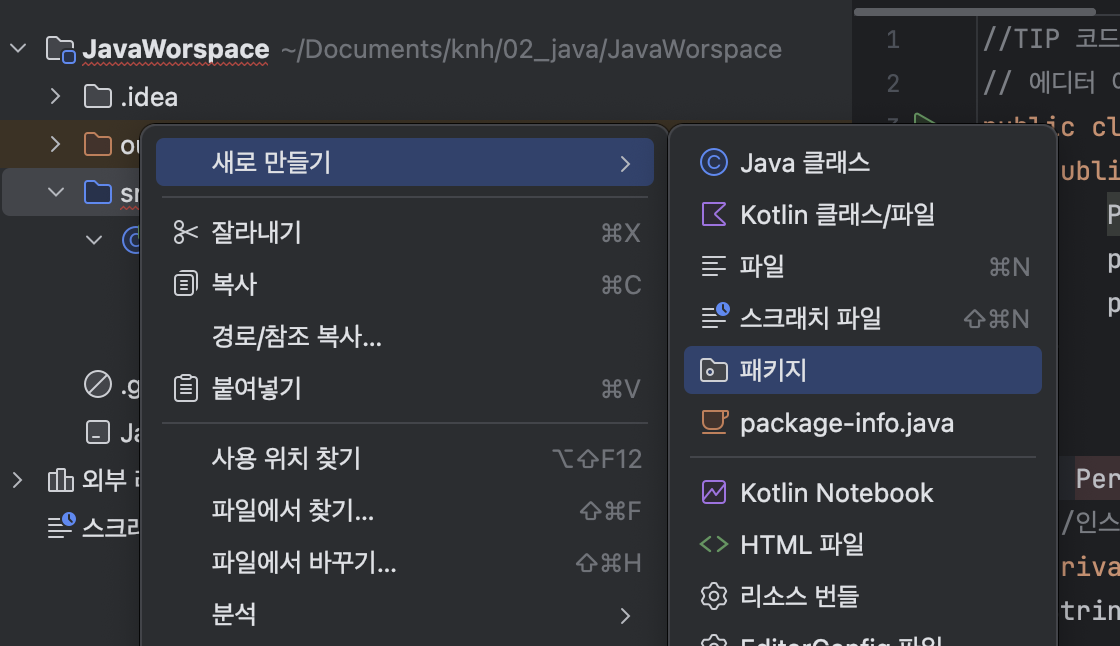Viewport: 1120px width, 646px height.
Task: Click the //TIP comment on line 1
Action: (x=1051, y=39)
